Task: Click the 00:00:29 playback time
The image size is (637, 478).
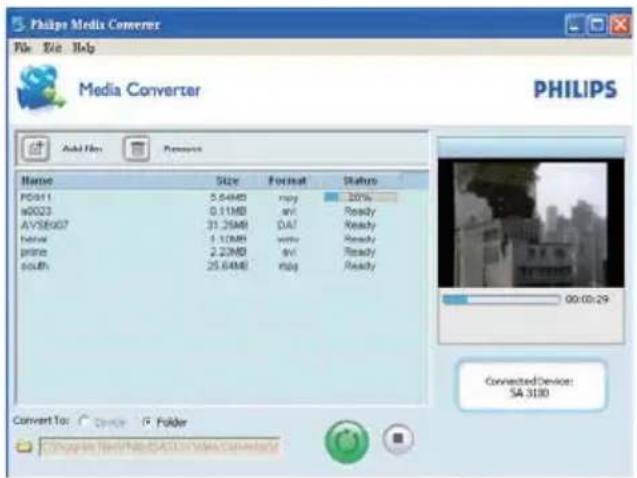Action: click(587, 299)
